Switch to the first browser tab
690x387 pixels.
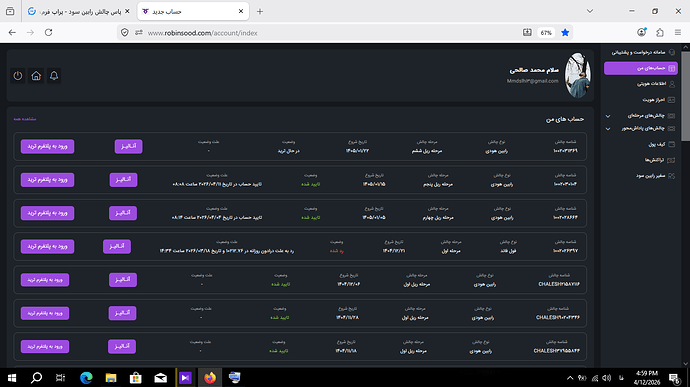point(78,11)
